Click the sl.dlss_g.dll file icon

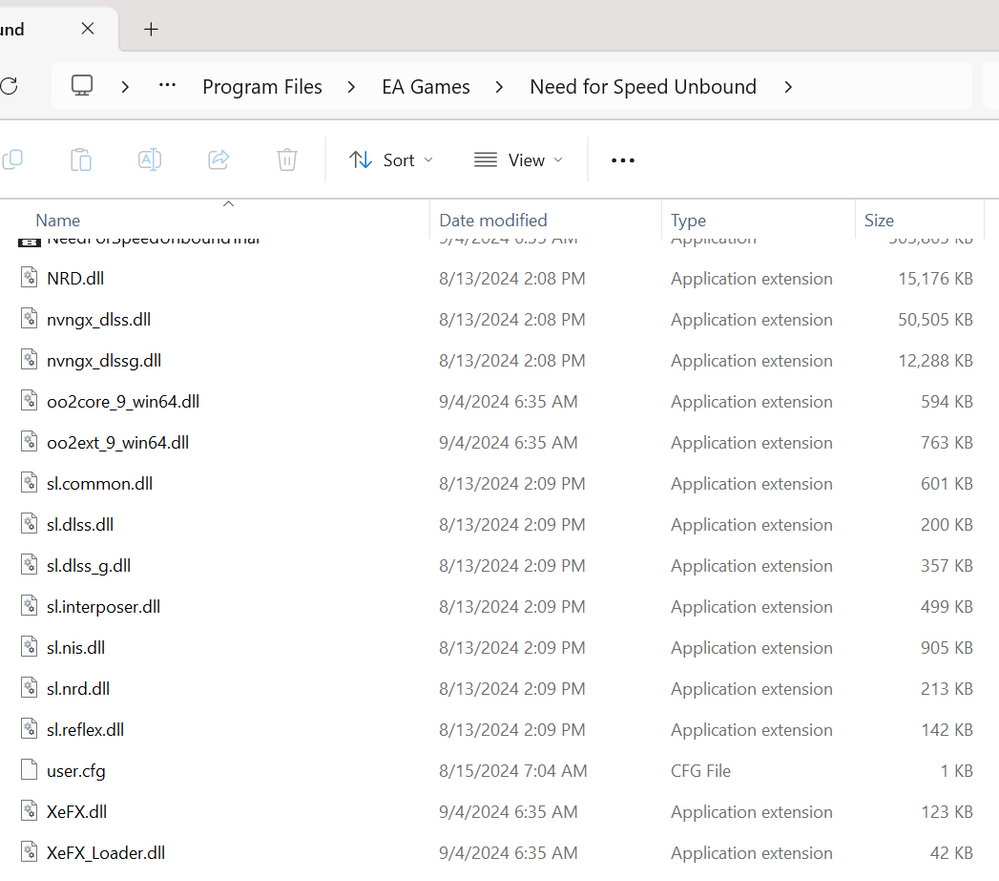click(29, 565)
